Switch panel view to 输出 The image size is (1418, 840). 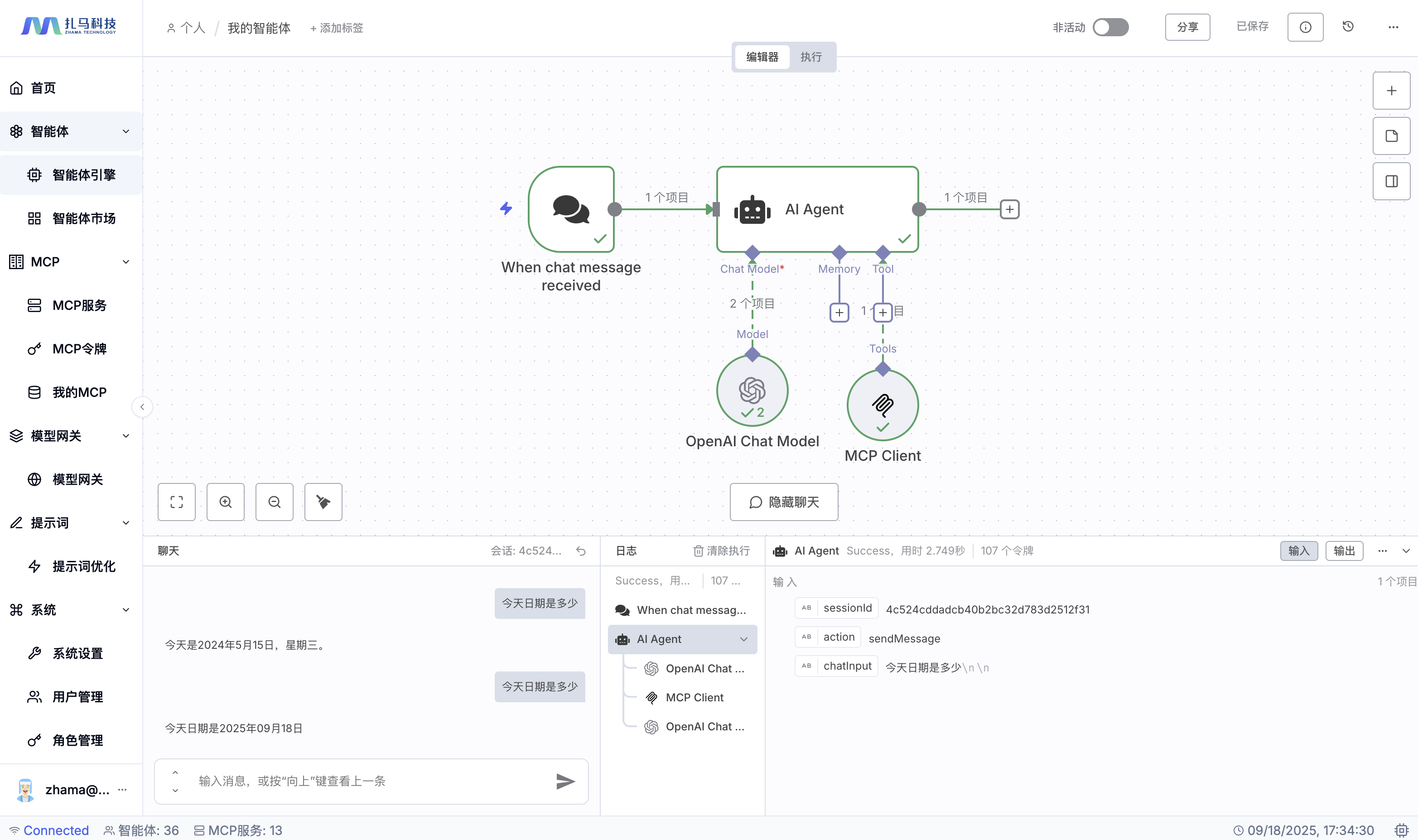(x=1344, y=551)
